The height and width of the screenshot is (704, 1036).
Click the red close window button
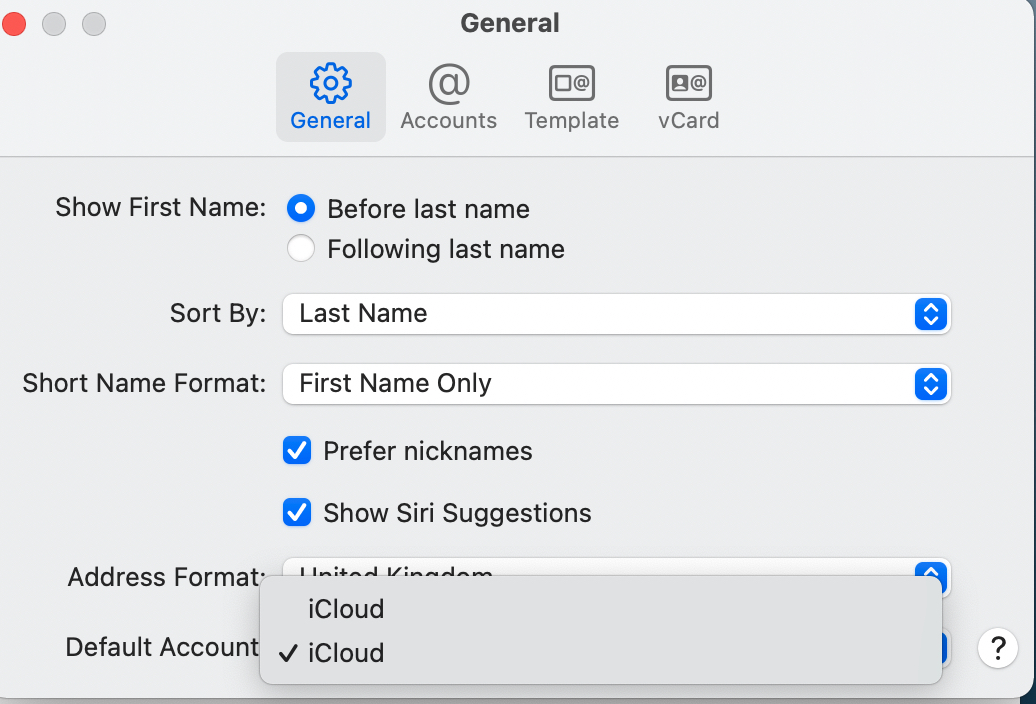click(x=15, y=24)
